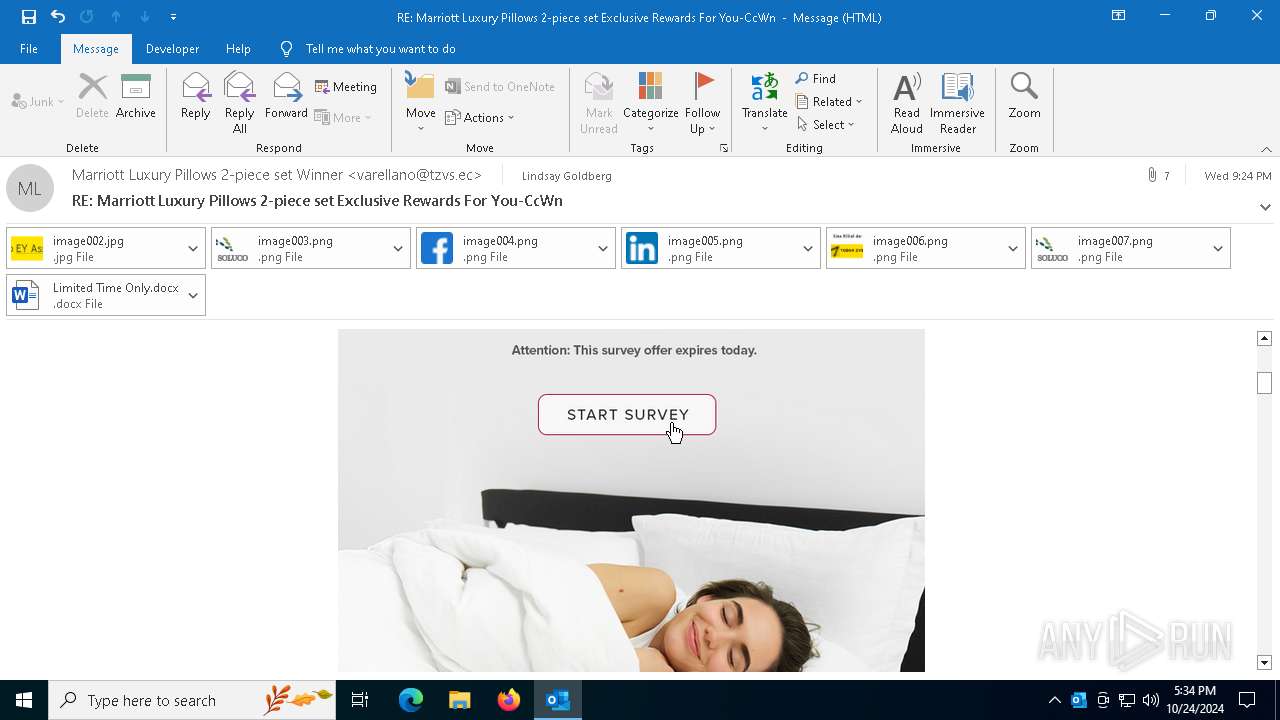Collapse the ribbon

point(1266,149)
